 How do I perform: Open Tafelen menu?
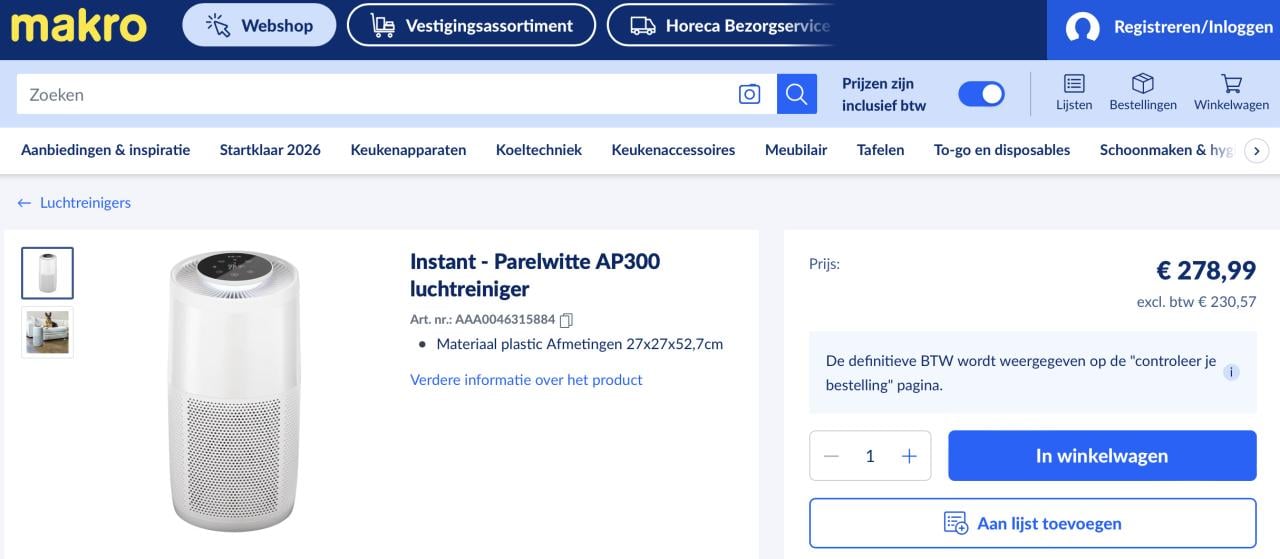[880, 150]
